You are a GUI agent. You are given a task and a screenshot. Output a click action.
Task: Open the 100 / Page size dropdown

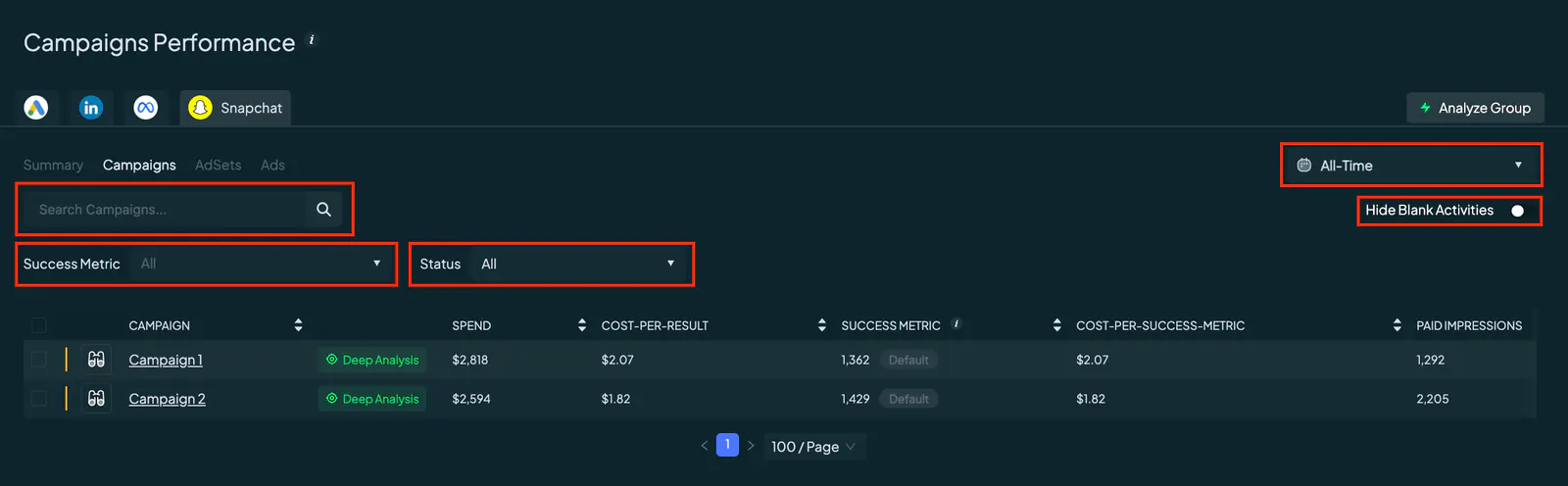[x=813, y=447]
